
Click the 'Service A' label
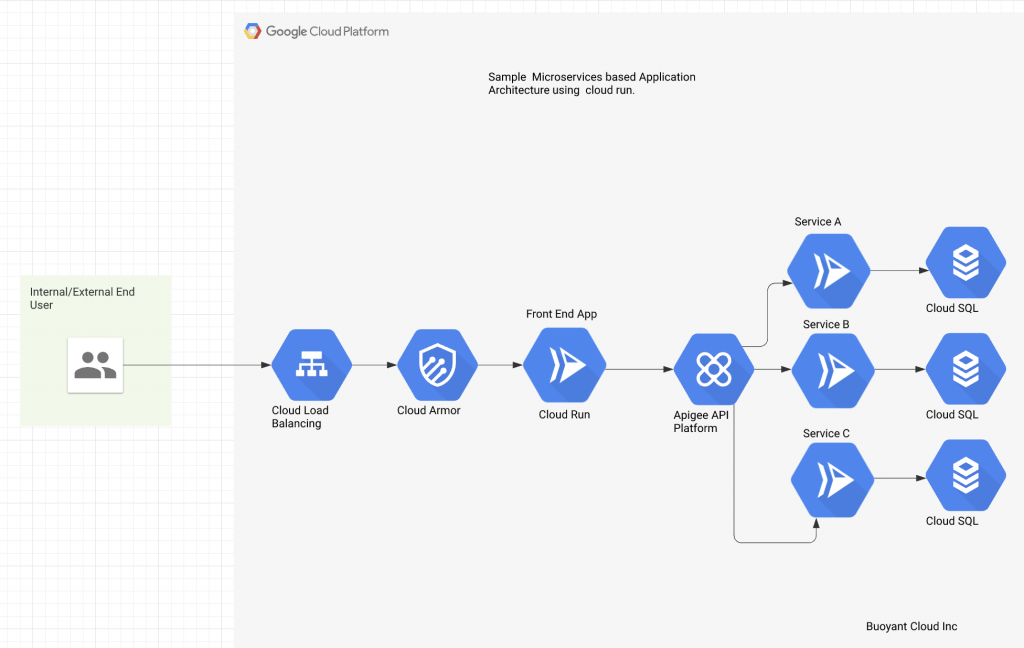coord(818,222)
